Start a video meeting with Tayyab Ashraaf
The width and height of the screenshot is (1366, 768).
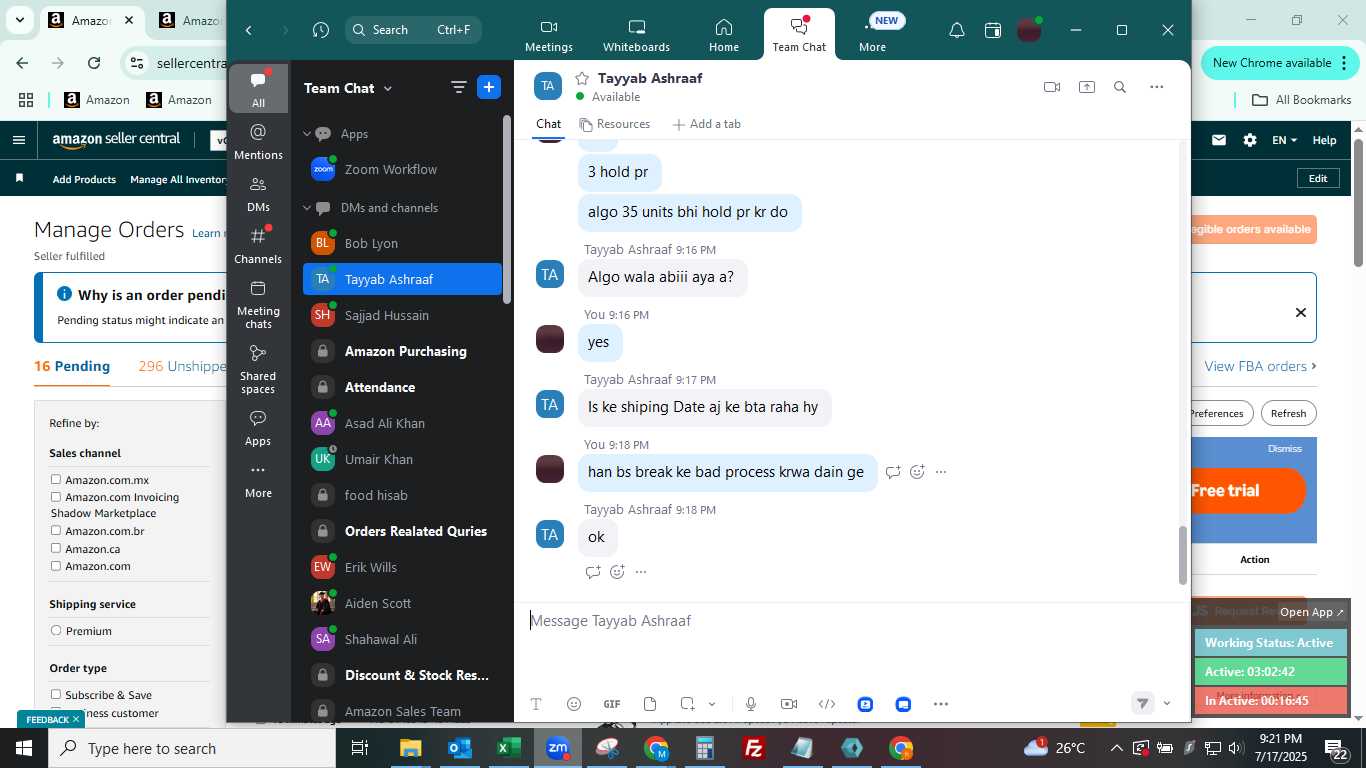(1051, 87)
